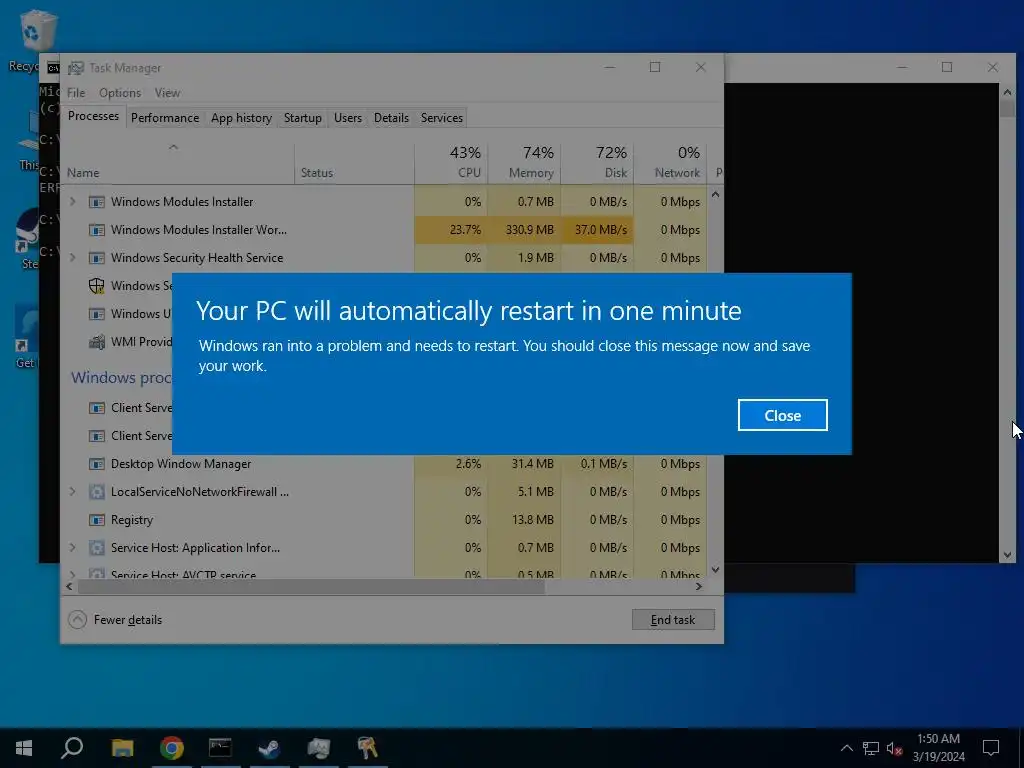The height and width of the screenshot is (768, 1024).
Task: Expand Service Host: Application Information row
Action: point(72,548)
